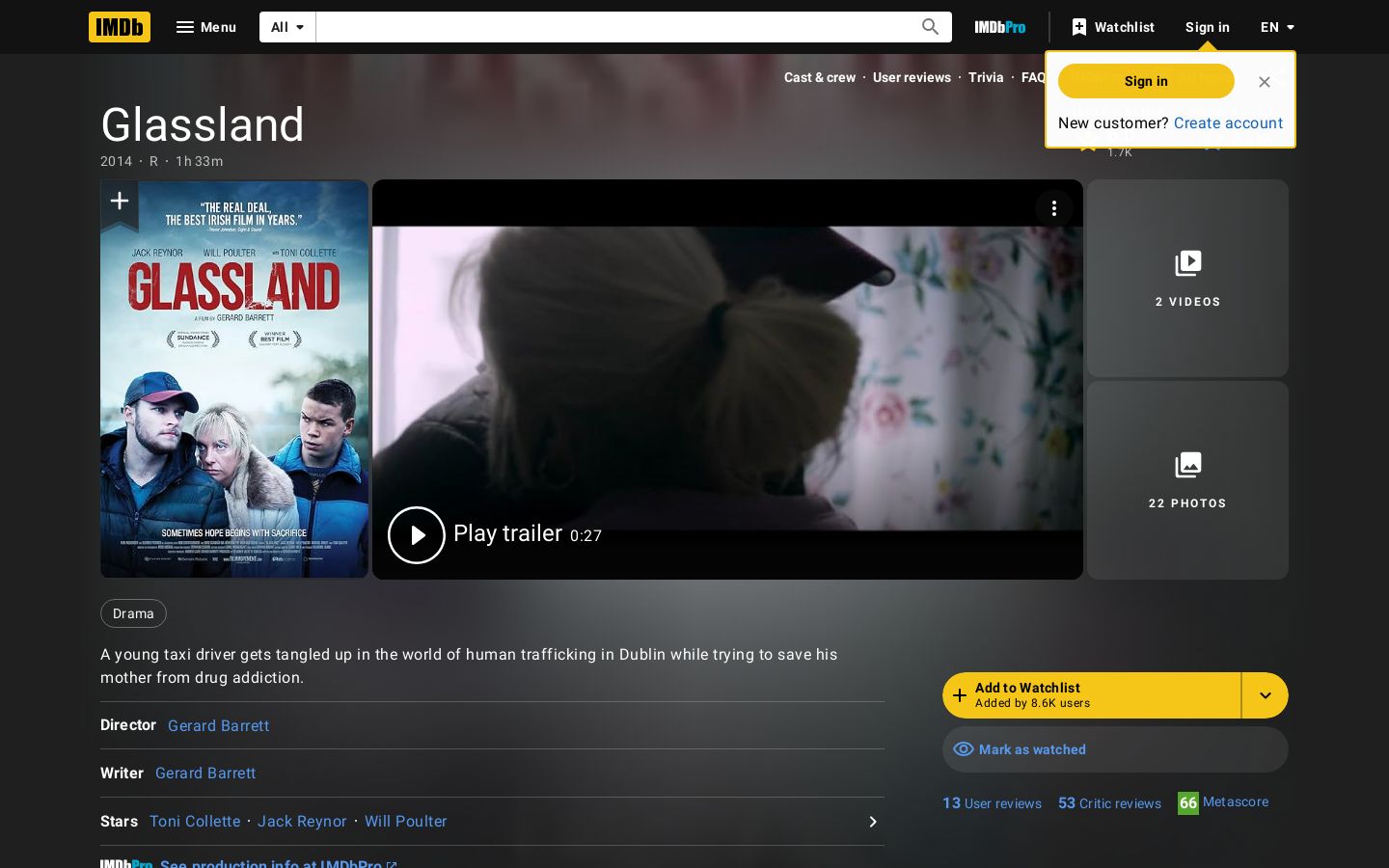The width and height of the screenshot is (1389, 868).
Task: Click the R rating certificate link
Action: click(153, 161)
